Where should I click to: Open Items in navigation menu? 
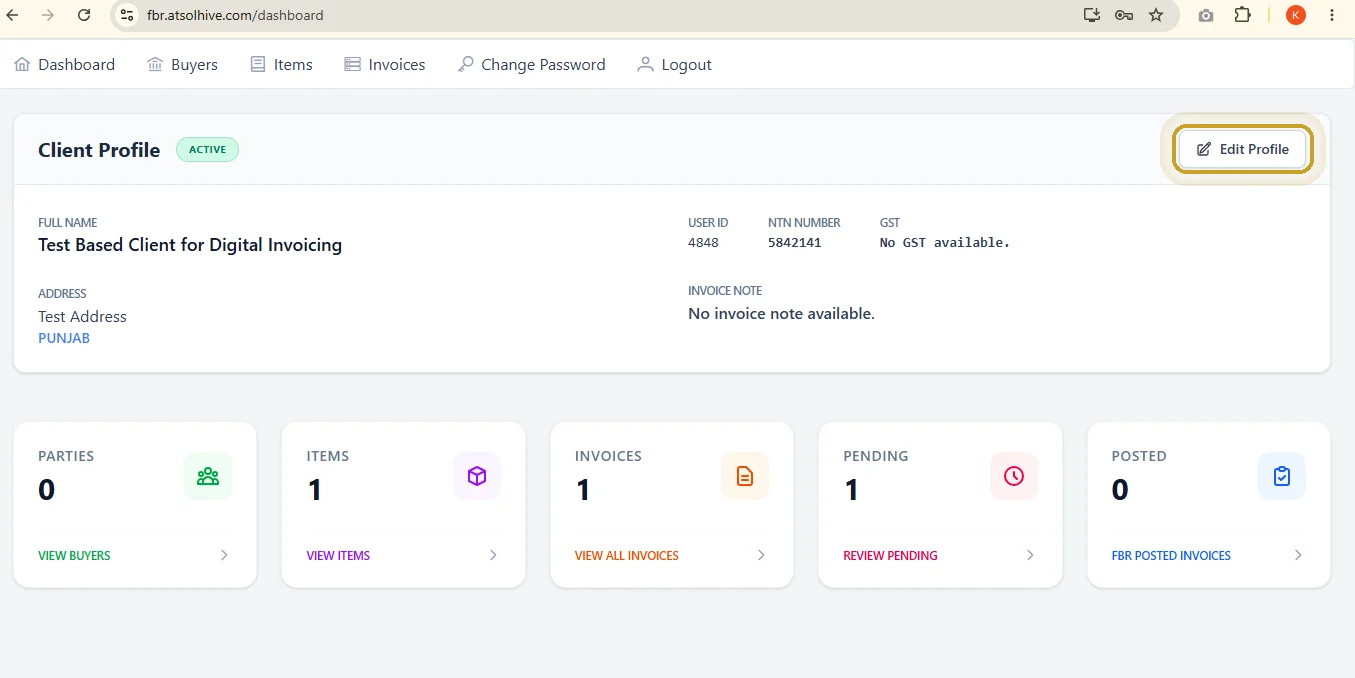pyautogui.click(x=281, y=64)
